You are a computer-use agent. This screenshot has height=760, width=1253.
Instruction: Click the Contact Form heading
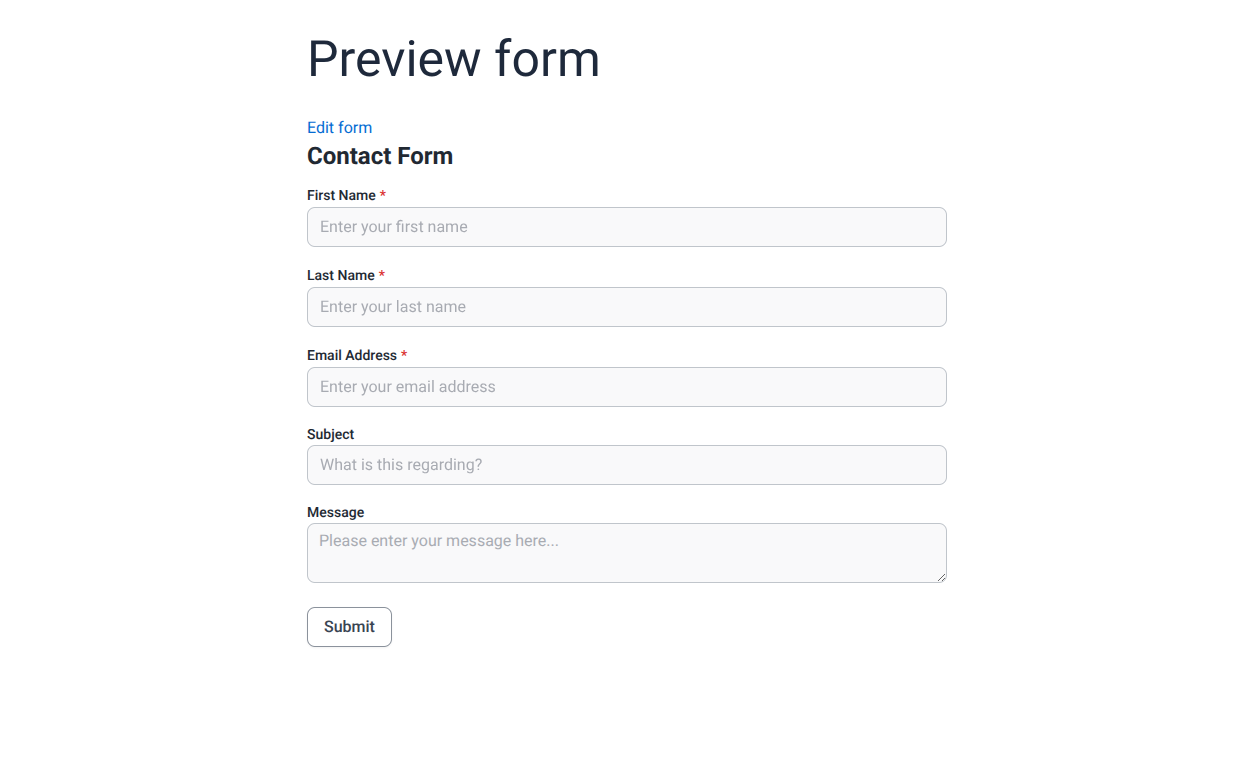tap(380, 156)
